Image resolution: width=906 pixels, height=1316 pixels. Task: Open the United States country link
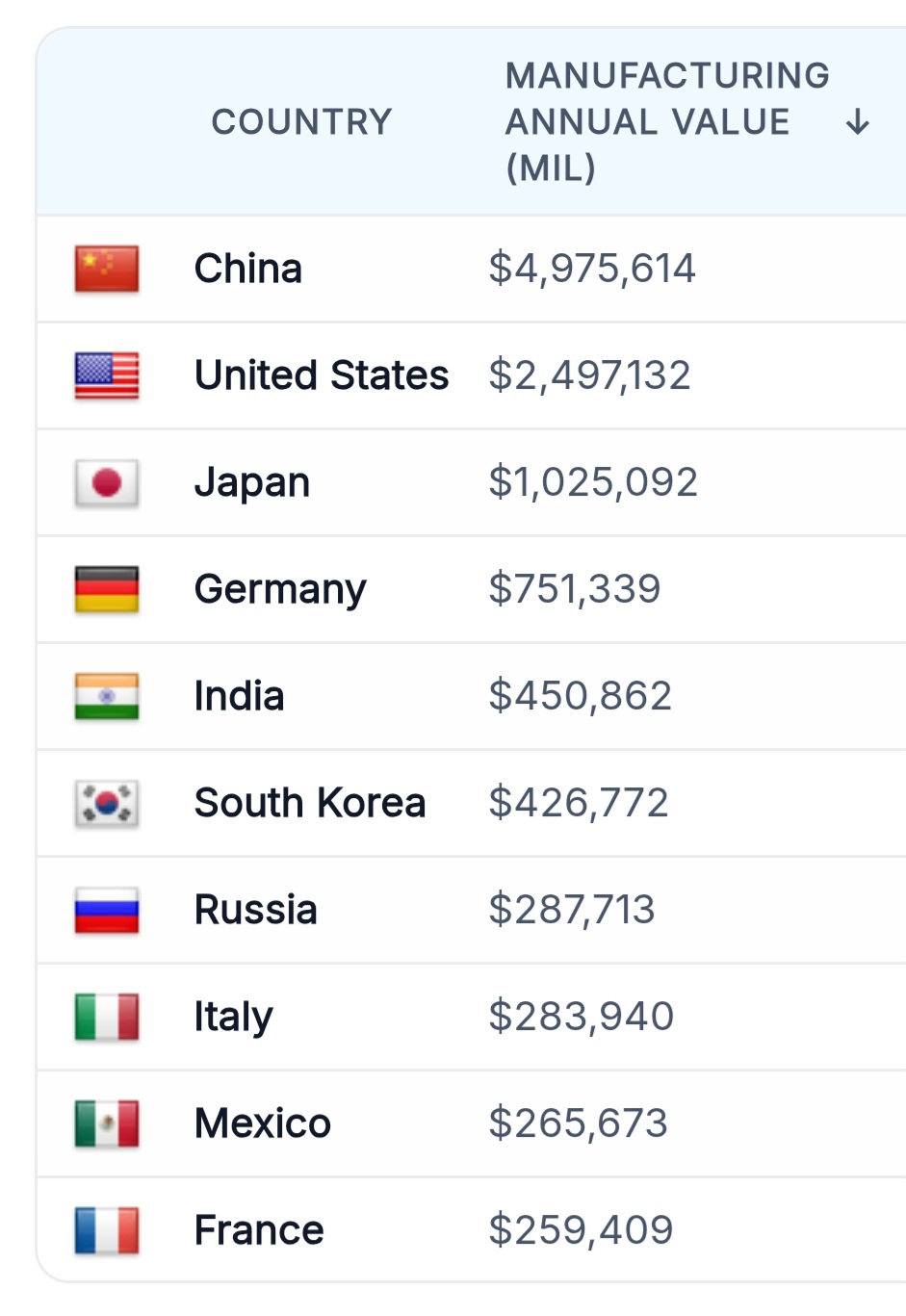[x=322, y=375]
